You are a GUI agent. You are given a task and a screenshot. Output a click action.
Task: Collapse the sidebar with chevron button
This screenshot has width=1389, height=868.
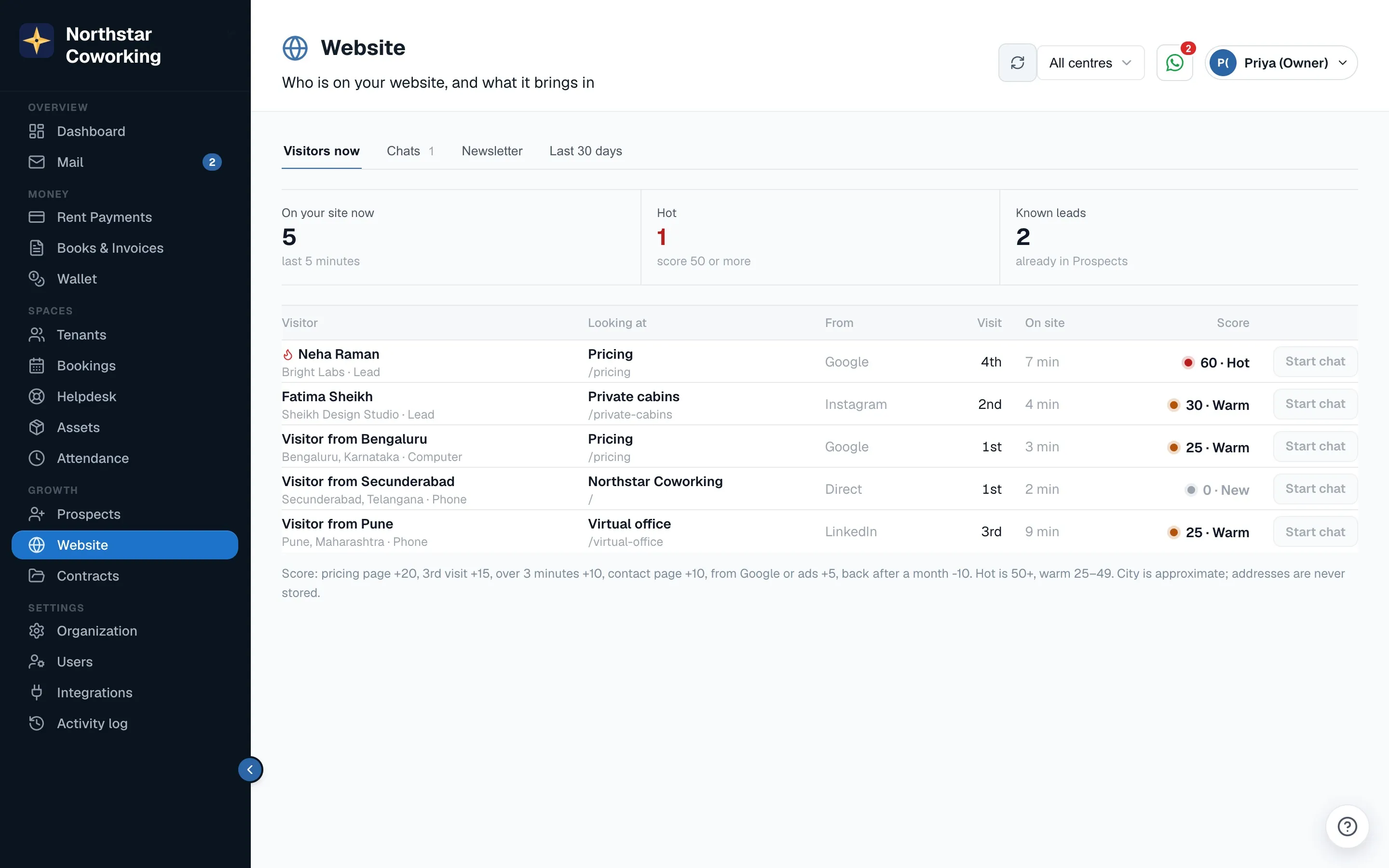tap(250, 769)
